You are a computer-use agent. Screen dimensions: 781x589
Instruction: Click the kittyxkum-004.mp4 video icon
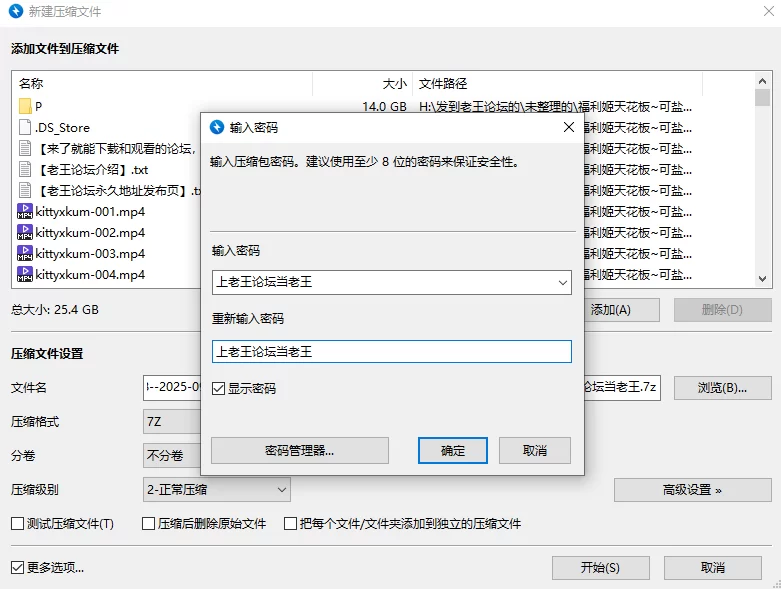click(24, 274)
